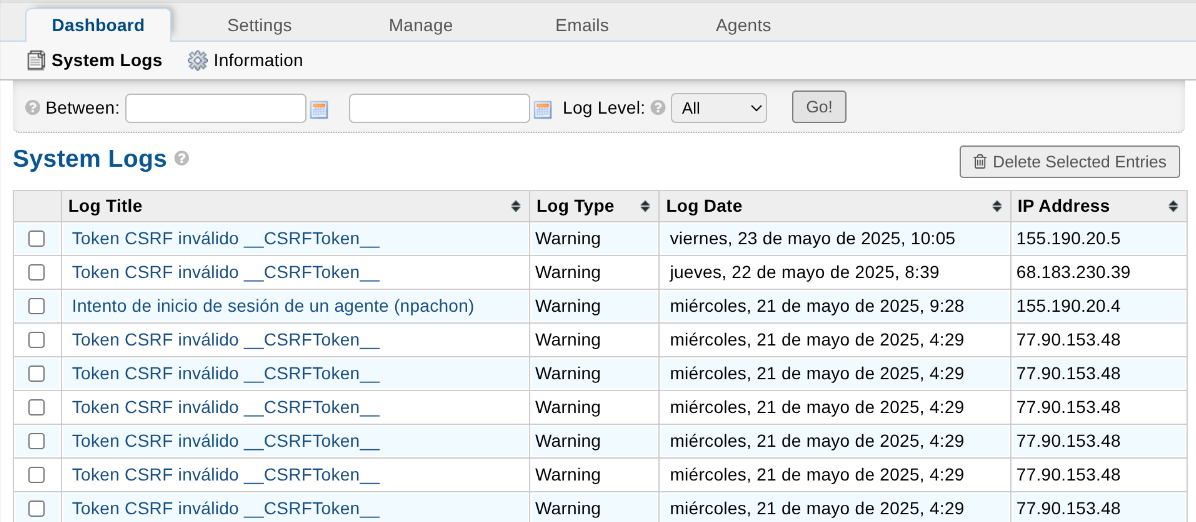Switch to the Settings tab
Viewport: 1196px width, 522px height.
[x=259, y=26]
